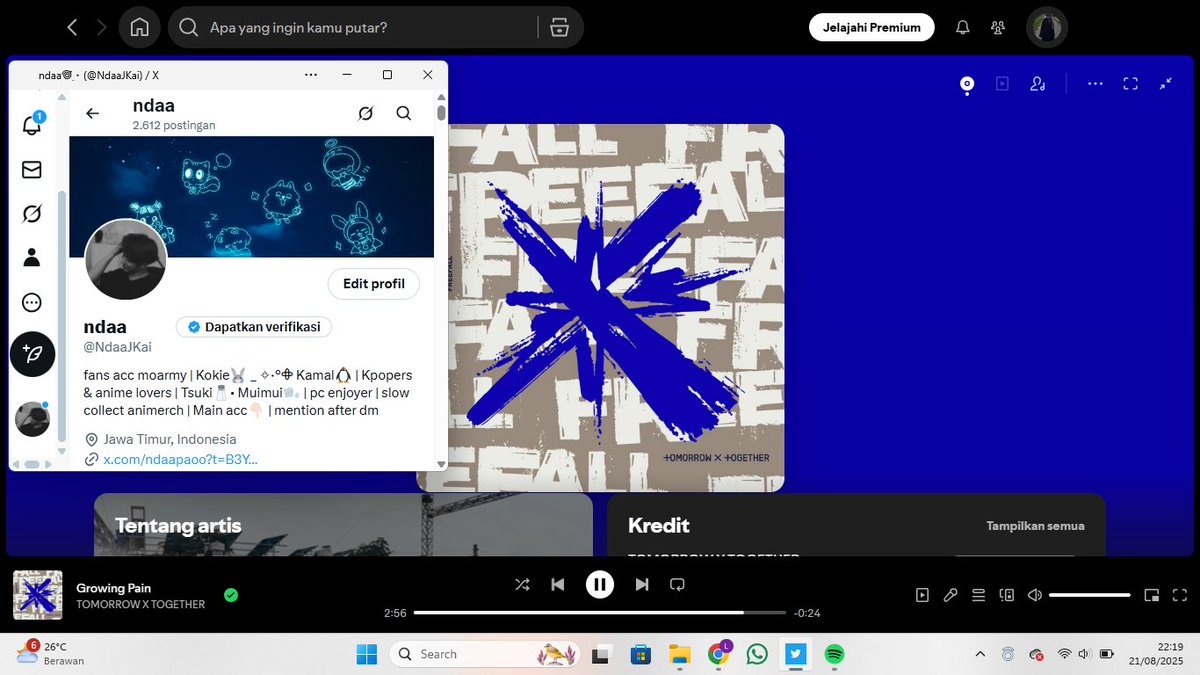Open account switcher avatar in X sidebar
Viewport: 1200px width, 675px height.
pyautogui.click(x=32, y=419)
